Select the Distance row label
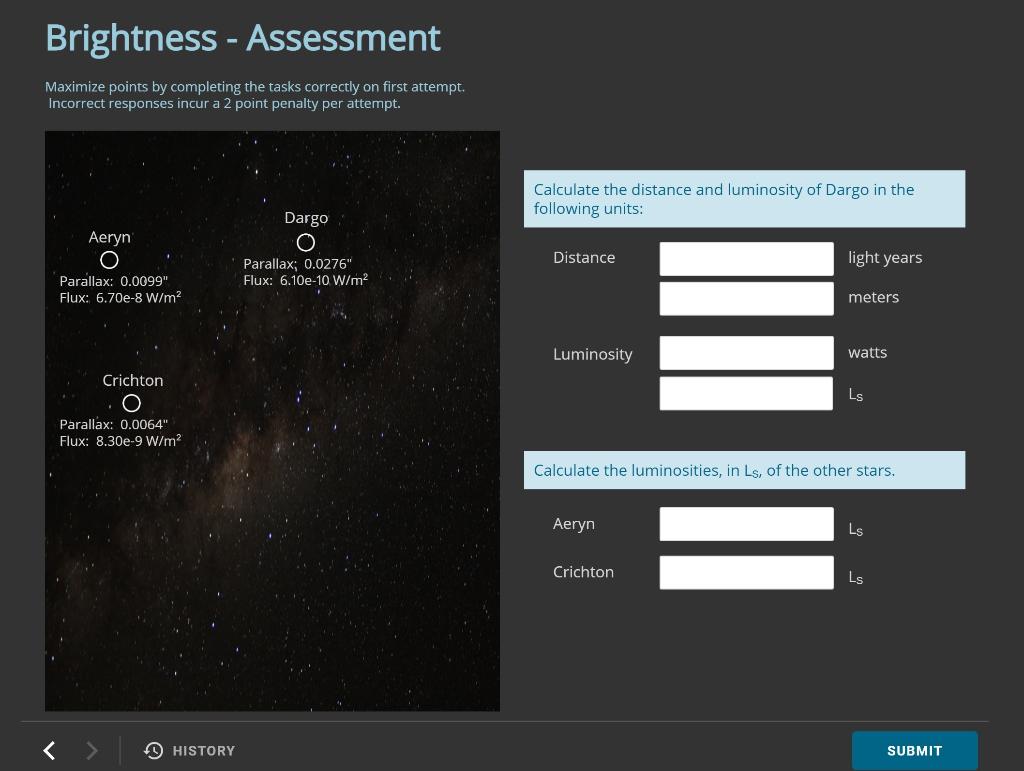Image resolution: width=1024 pixels, height=771 pixels. [x=585, y=257]
